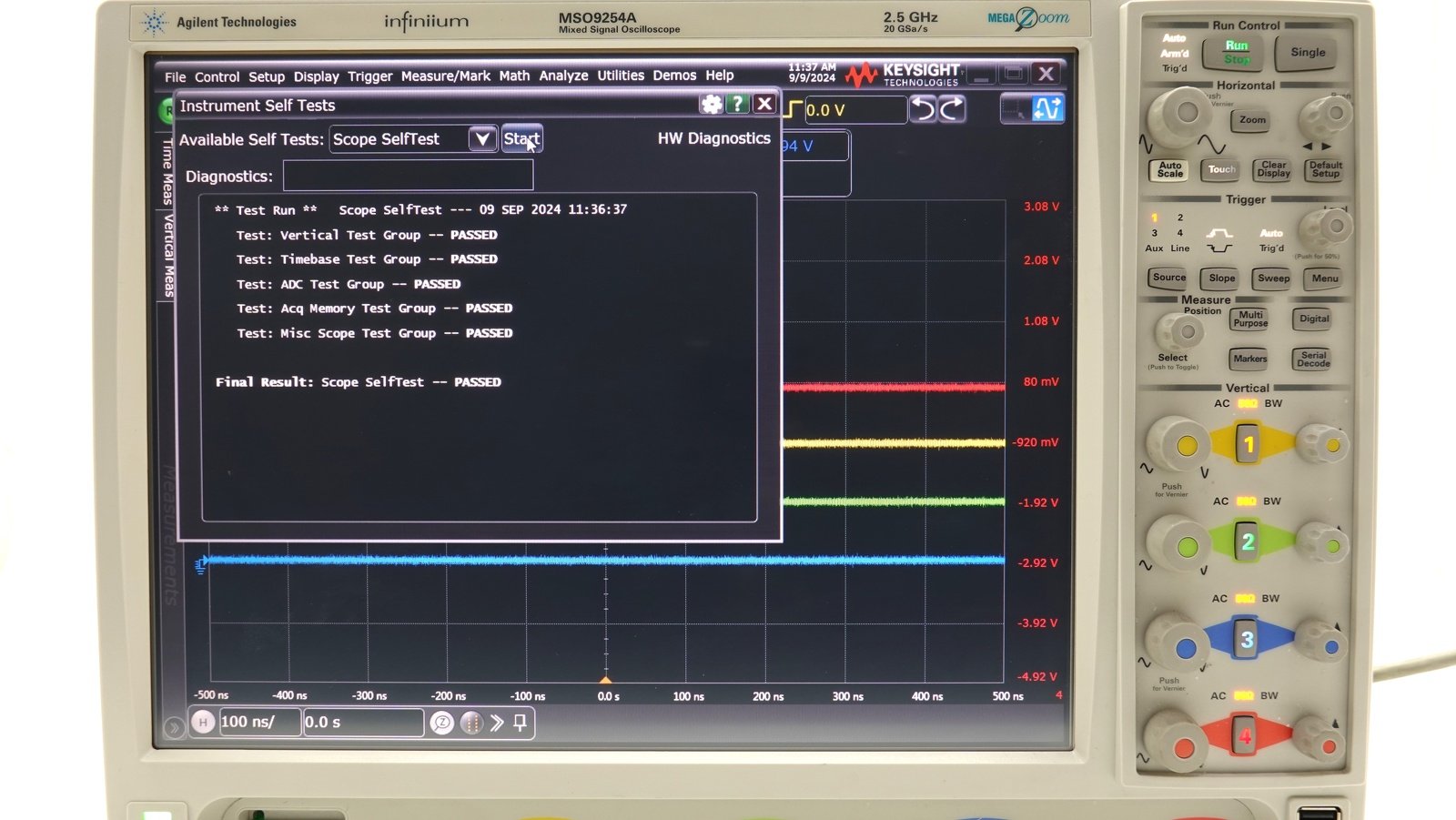Toggle the front-panel Touch button
1456x820 pixels.
[x=1221, y=169]
